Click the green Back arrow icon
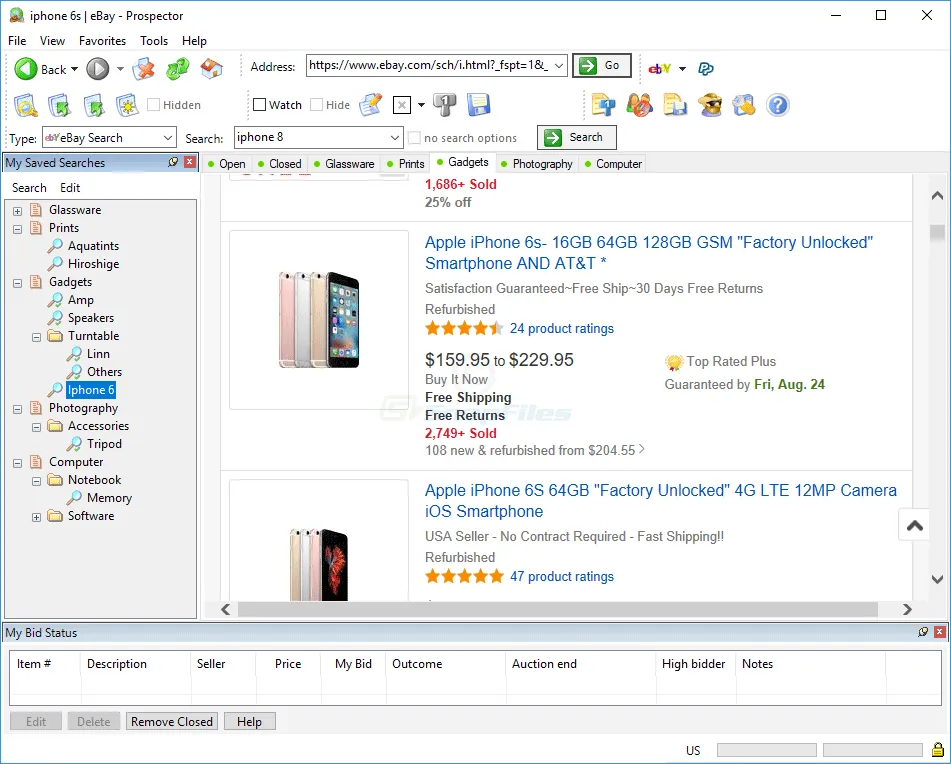Screen dimensions: 951x764 click(x=25, y=69)
